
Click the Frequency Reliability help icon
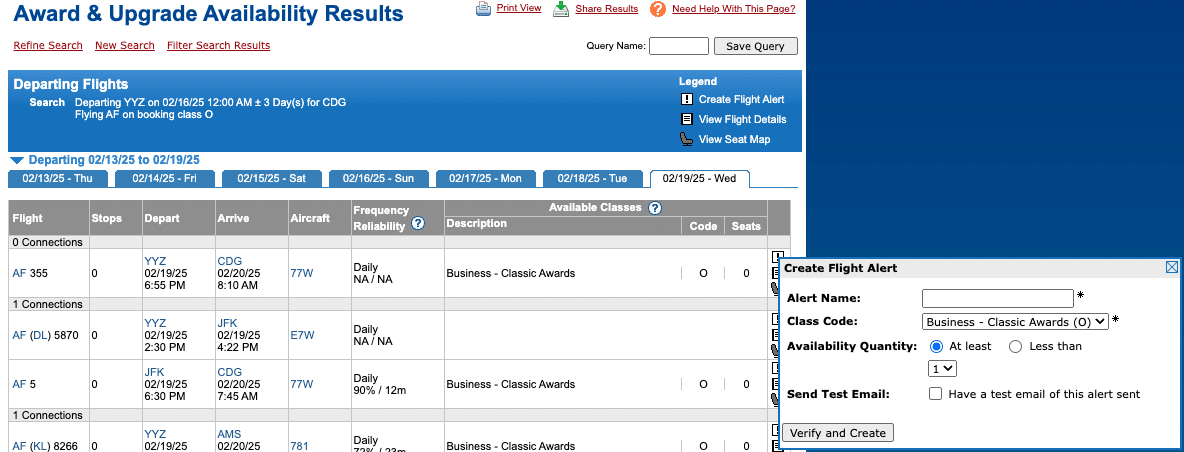(x=418, y=224)
